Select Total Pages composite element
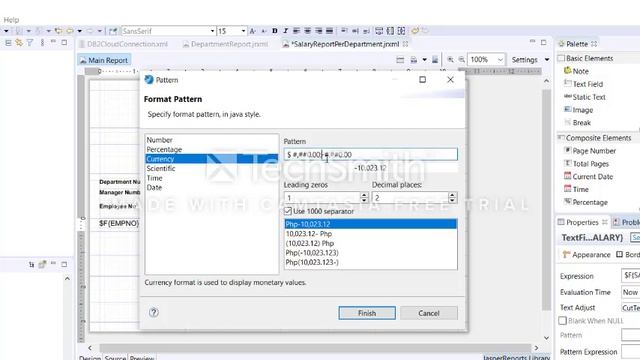Viewport: 640px width, 360px height. pos(586,164)
